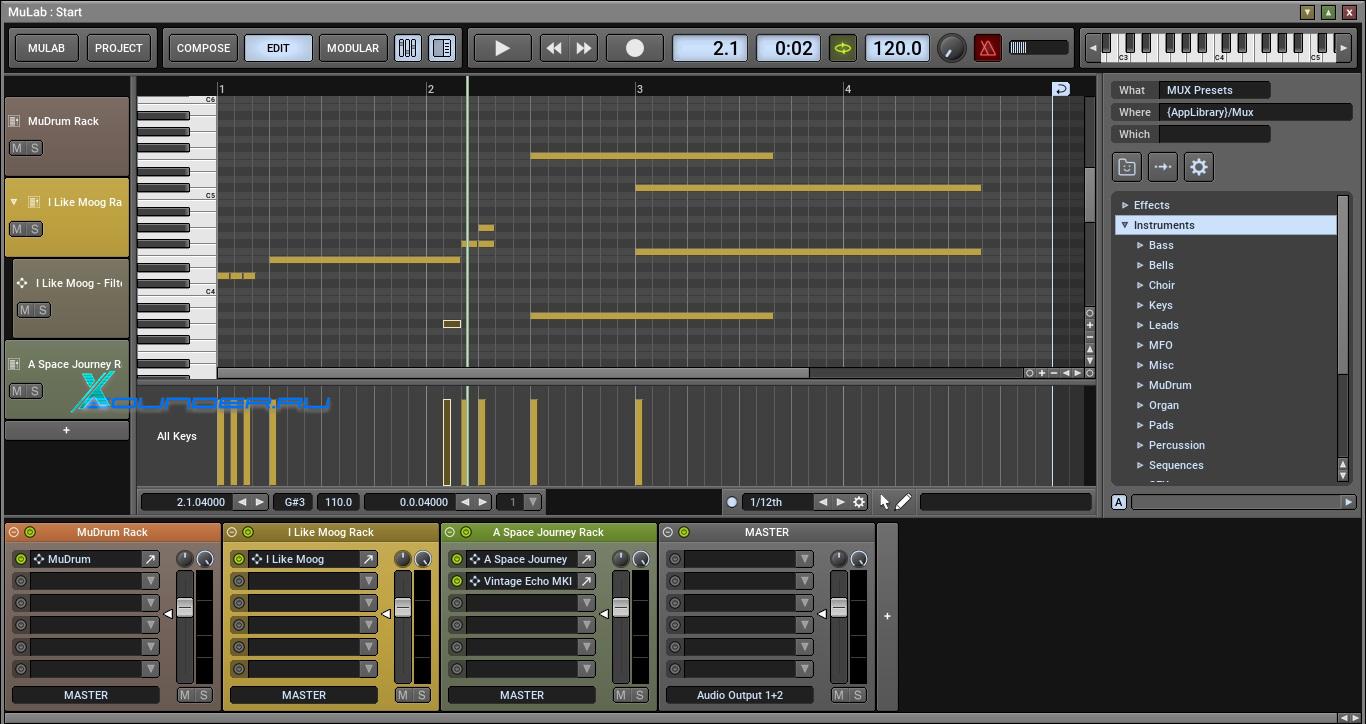The image size is (1366, 724).
Task: Switch to the COMPOSE view
Action: (203, 48)
